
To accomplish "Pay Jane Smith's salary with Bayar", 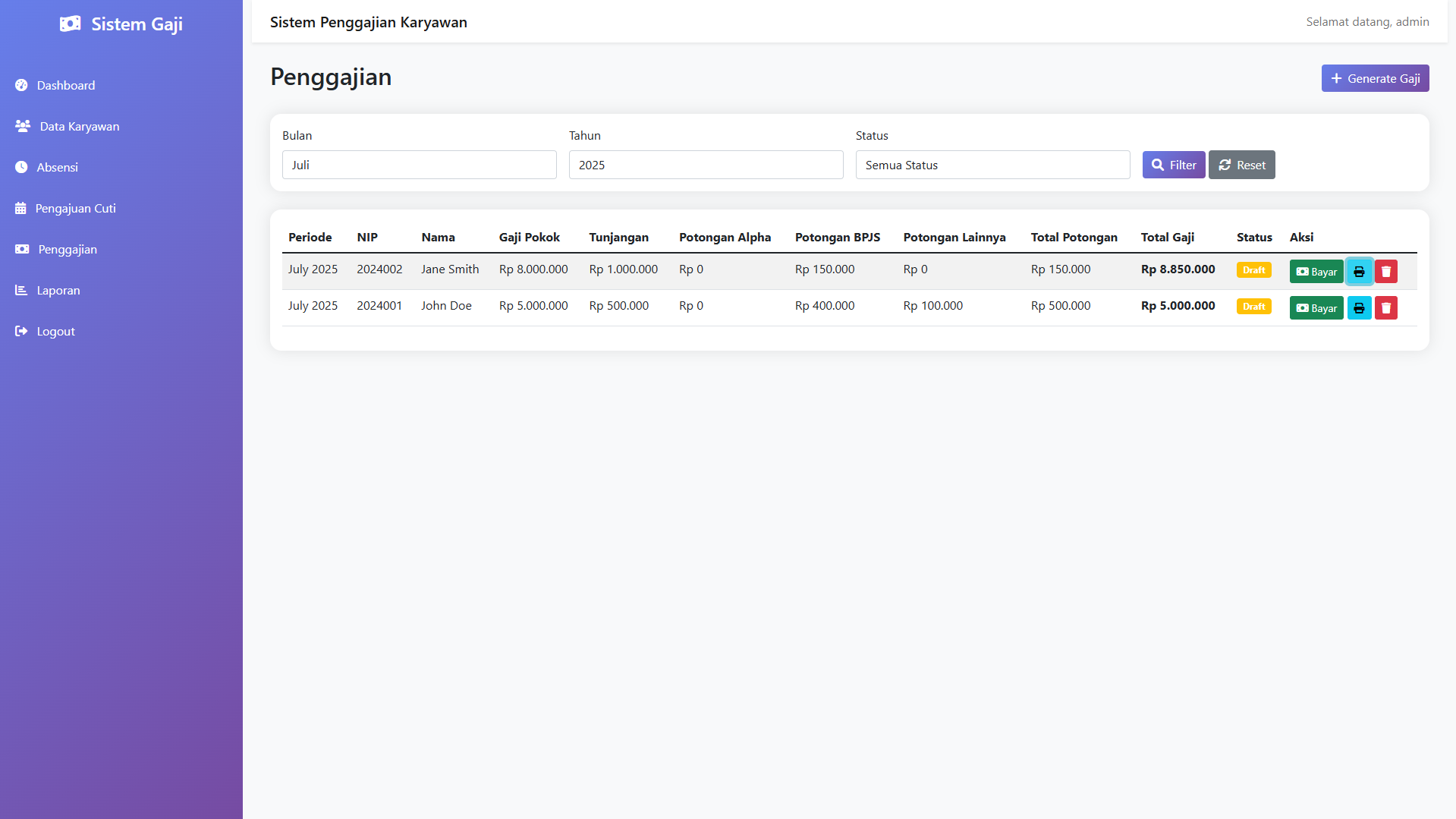I will (1316, 272).
